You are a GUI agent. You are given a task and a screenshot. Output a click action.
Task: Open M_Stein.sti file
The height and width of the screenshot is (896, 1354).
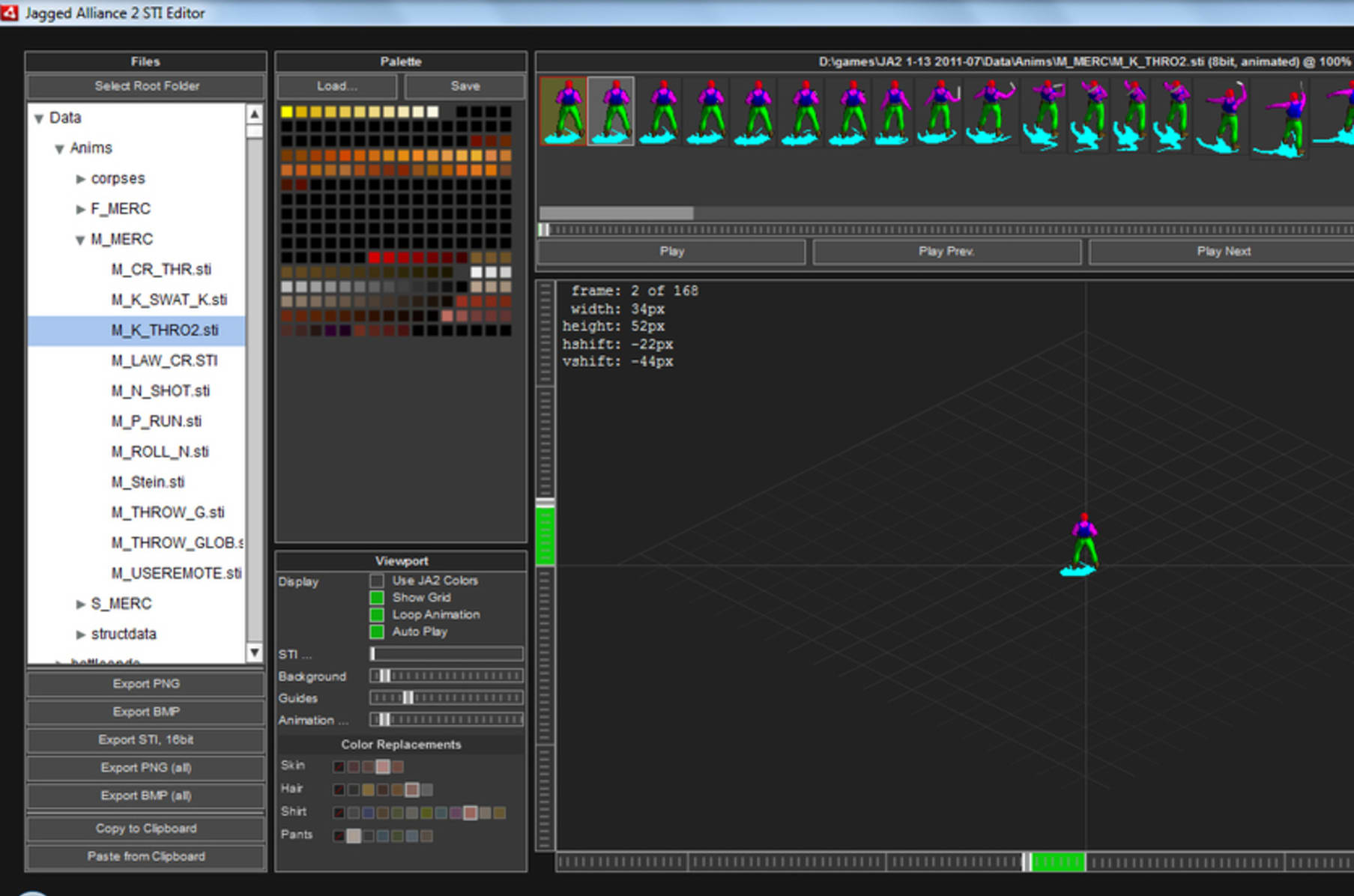pyautogui.click(x=148, y=482)
